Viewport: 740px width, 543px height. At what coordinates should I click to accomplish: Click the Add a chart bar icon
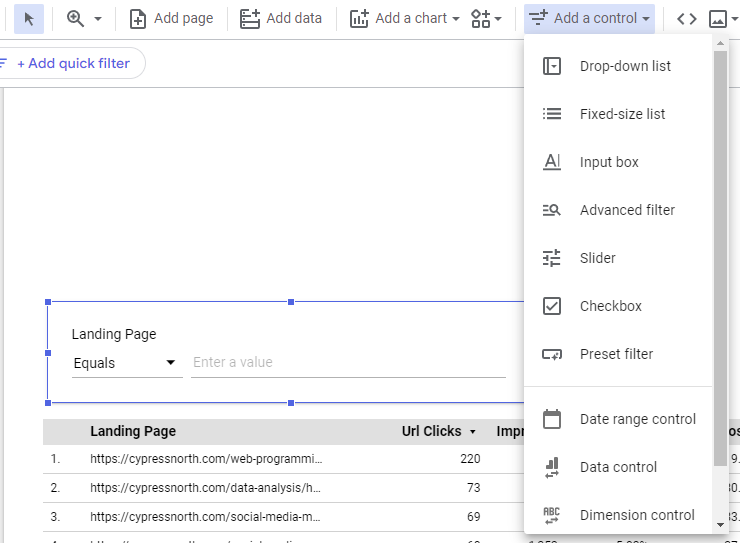pos(359,19)
